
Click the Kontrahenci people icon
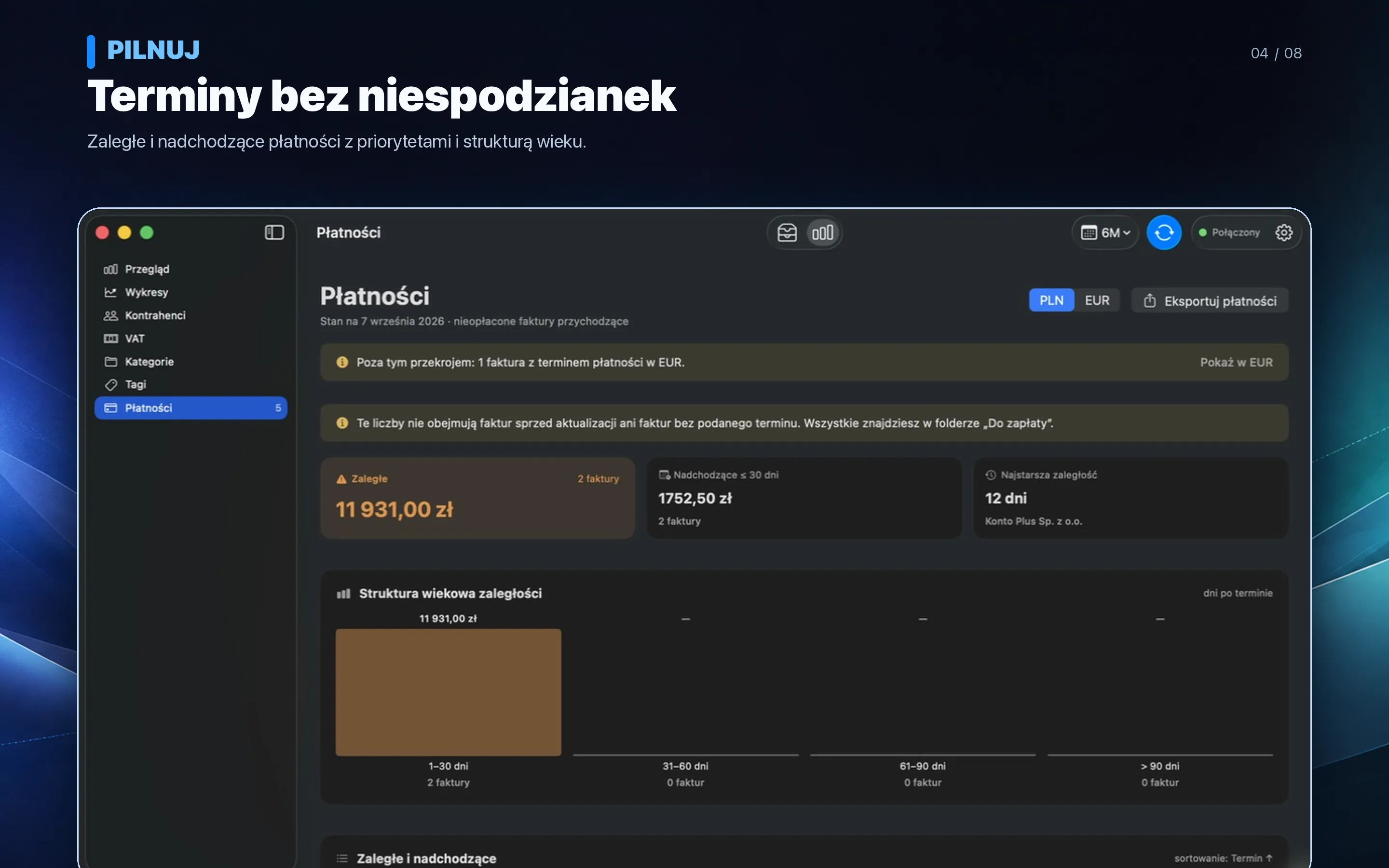coord(111,315)
